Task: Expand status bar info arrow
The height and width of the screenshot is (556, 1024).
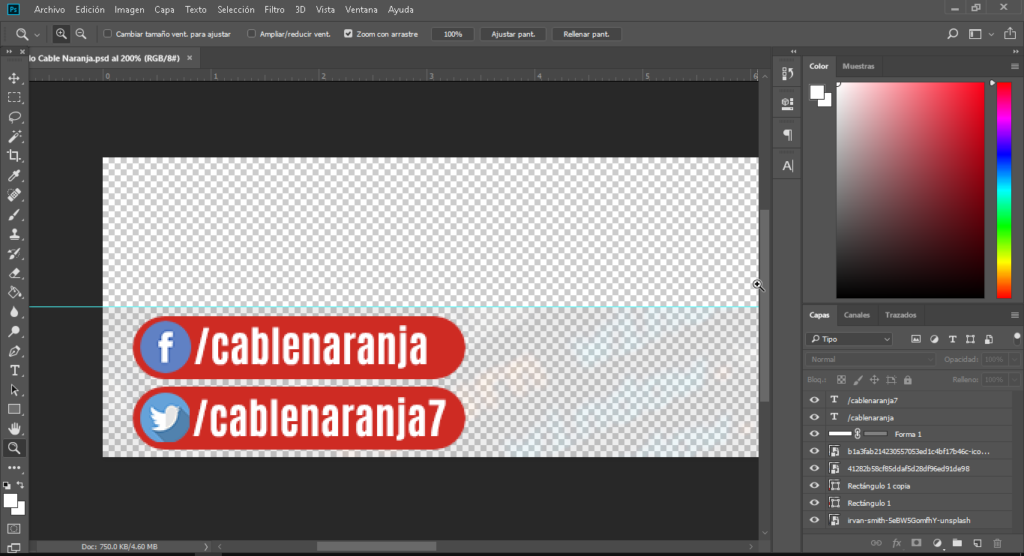Action: tap(206, 547)
